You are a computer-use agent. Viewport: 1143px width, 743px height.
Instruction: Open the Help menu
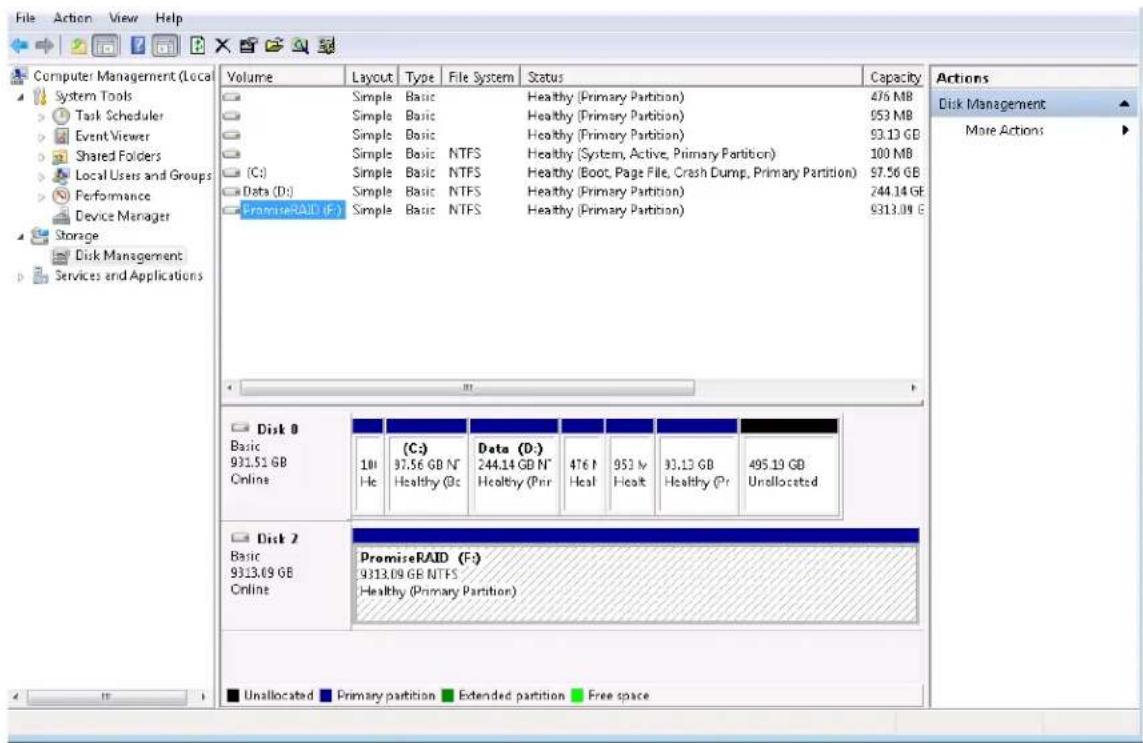point(168,17)
